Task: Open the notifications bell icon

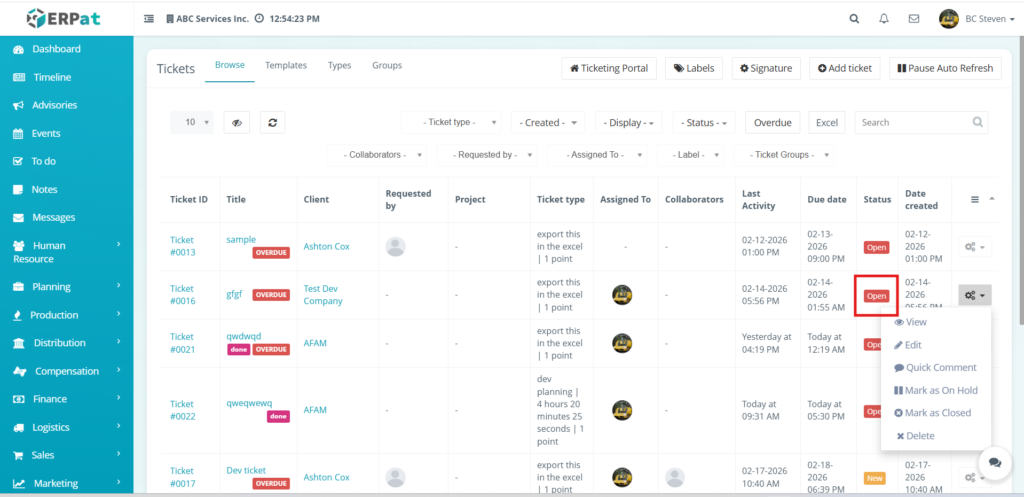Action: point(884,18)
